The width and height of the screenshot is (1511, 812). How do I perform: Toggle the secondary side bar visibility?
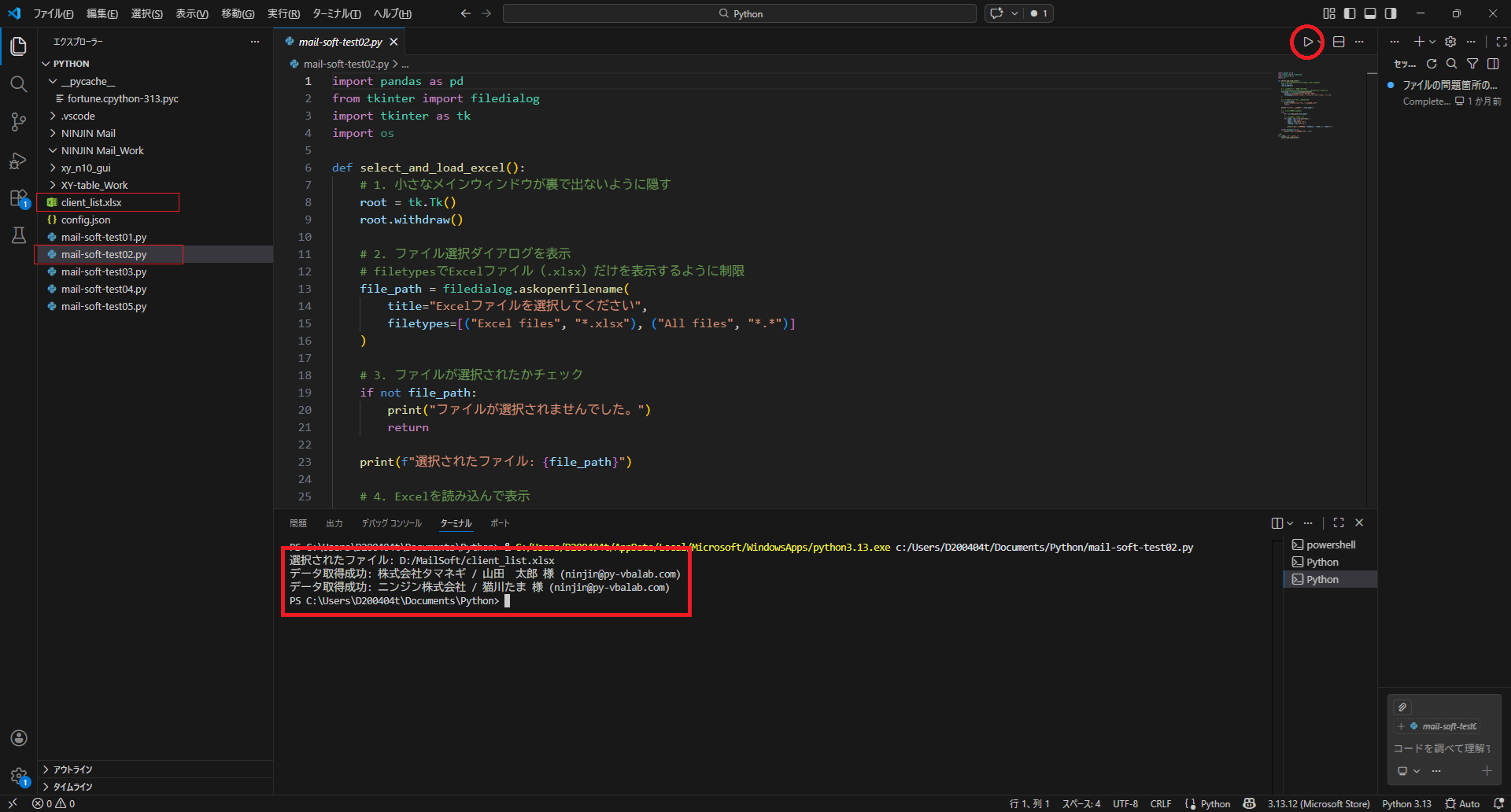[x=1391, y=13]
